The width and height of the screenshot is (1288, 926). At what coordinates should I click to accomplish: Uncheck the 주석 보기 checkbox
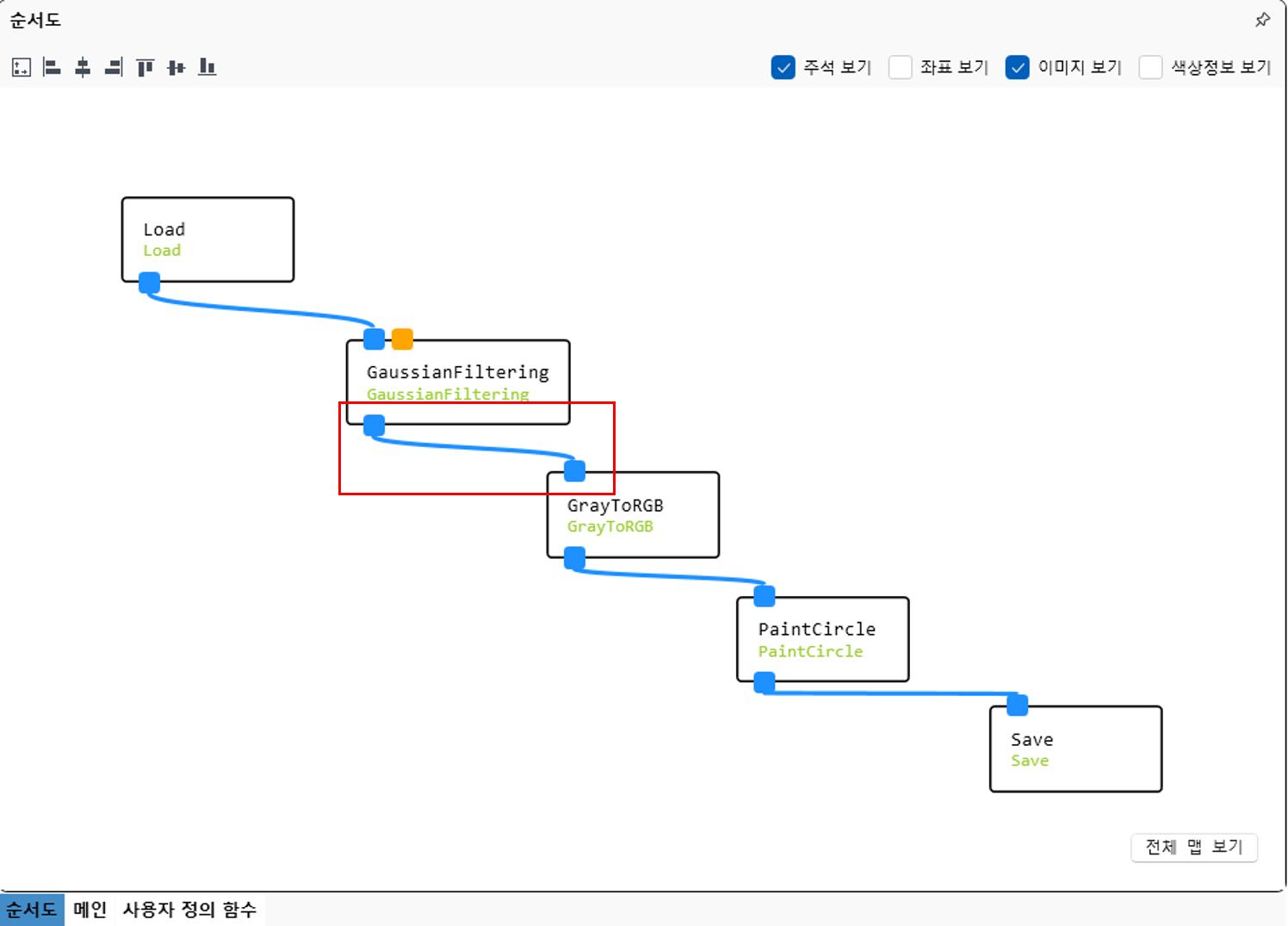(783, 67)
